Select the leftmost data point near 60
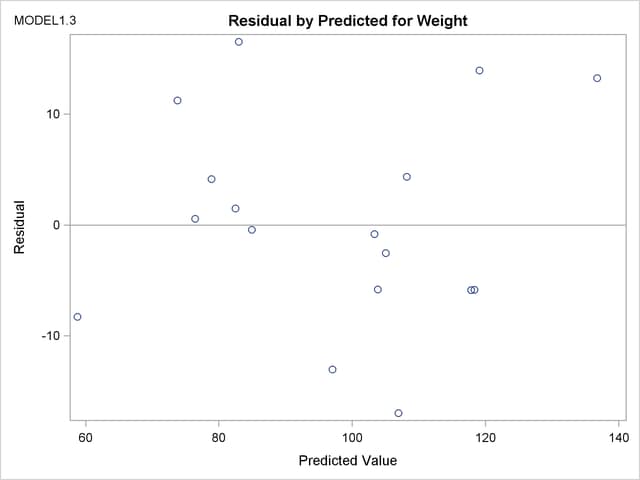This screenshot has width=640, height=480. 77,317
